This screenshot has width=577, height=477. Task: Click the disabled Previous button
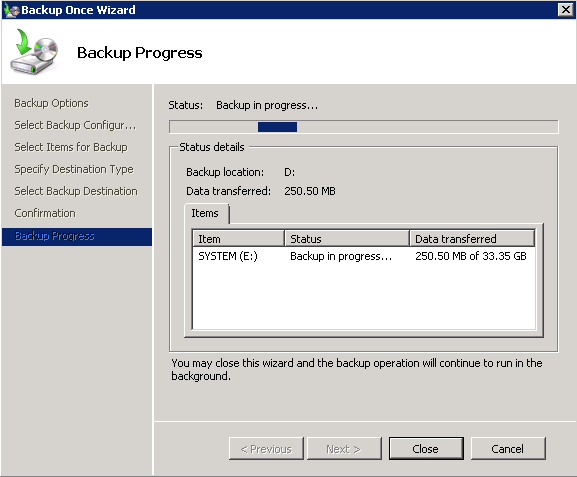pyautogui.click(x=266, y=449)
